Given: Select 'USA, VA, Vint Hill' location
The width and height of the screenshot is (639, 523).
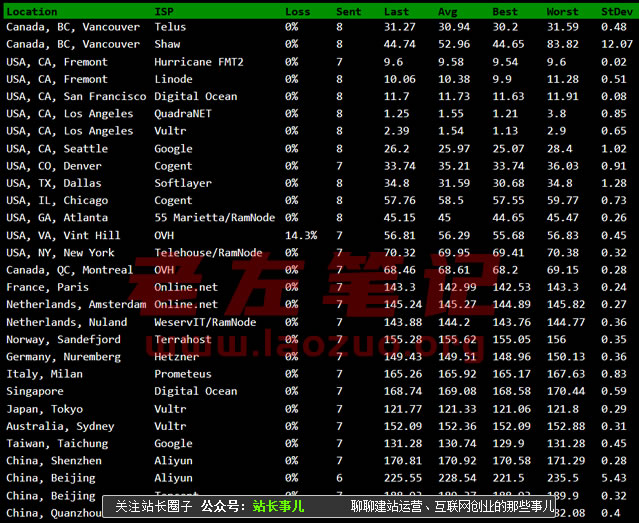Looking at the screenshot, I should tap(63, 235).
